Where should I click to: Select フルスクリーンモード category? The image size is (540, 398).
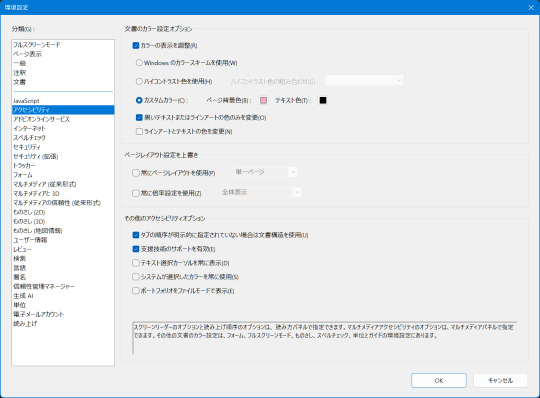click(63, 45)
